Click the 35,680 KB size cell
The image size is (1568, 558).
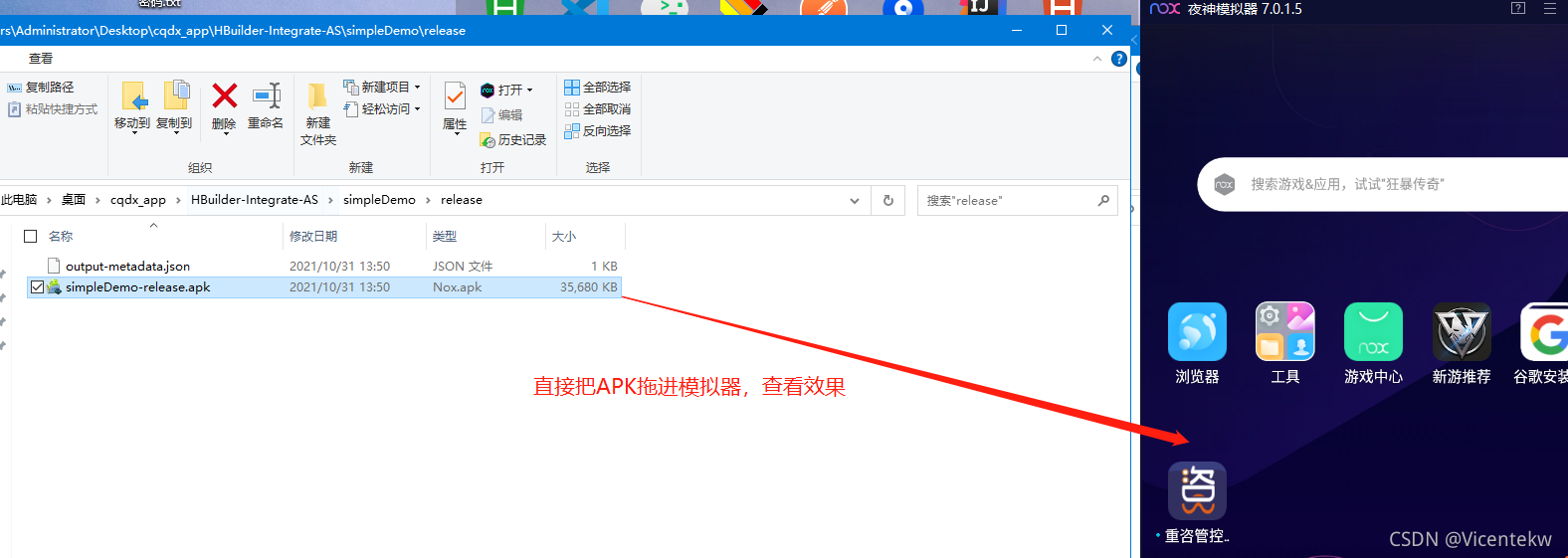click(x=588, y=287)
